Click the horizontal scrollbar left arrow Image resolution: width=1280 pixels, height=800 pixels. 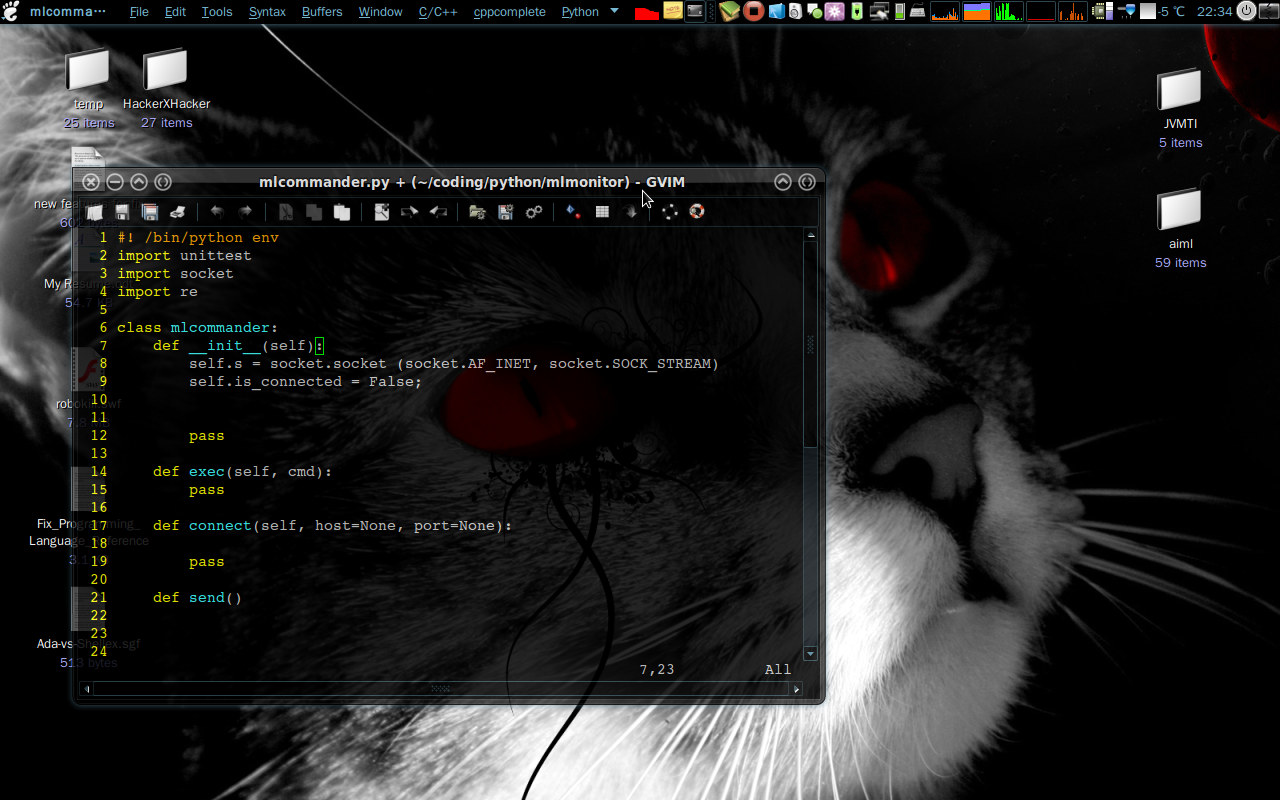87,688
